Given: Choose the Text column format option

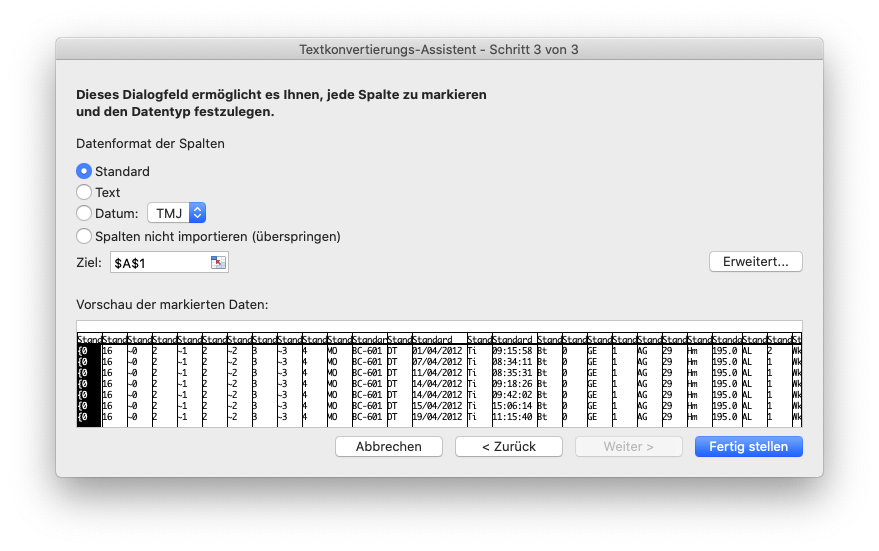Looking at the screenshot, I should pos(84,192).
